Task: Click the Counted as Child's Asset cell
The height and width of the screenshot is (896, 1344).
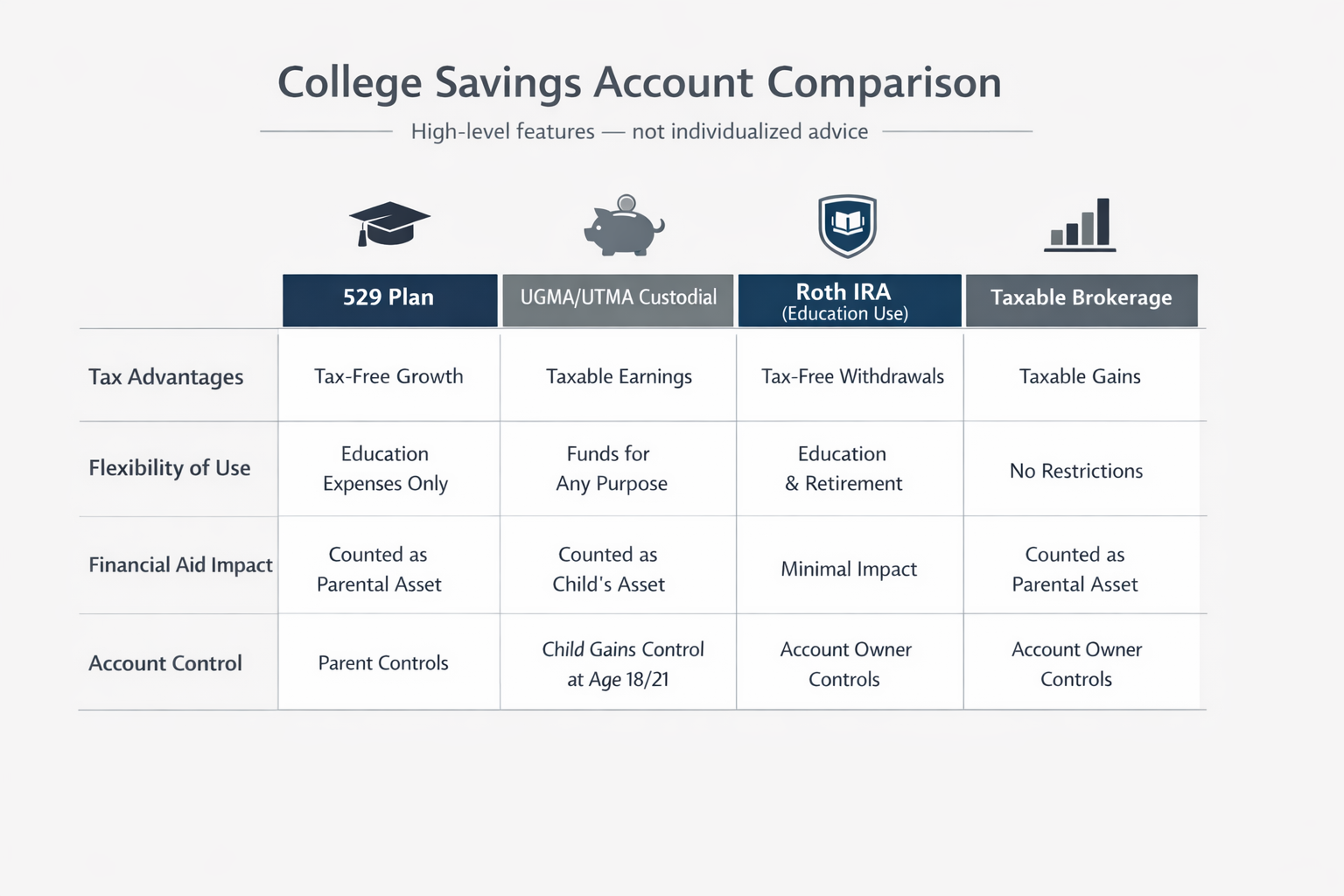Action: pos(609,570)
